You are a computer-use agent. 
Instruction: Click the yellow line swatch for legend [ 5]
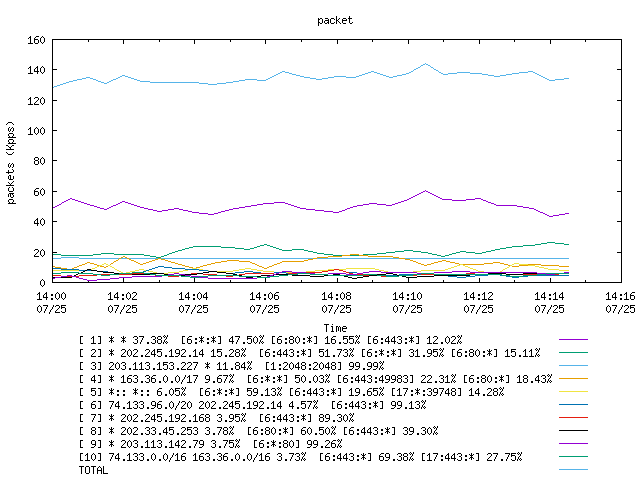573,392
